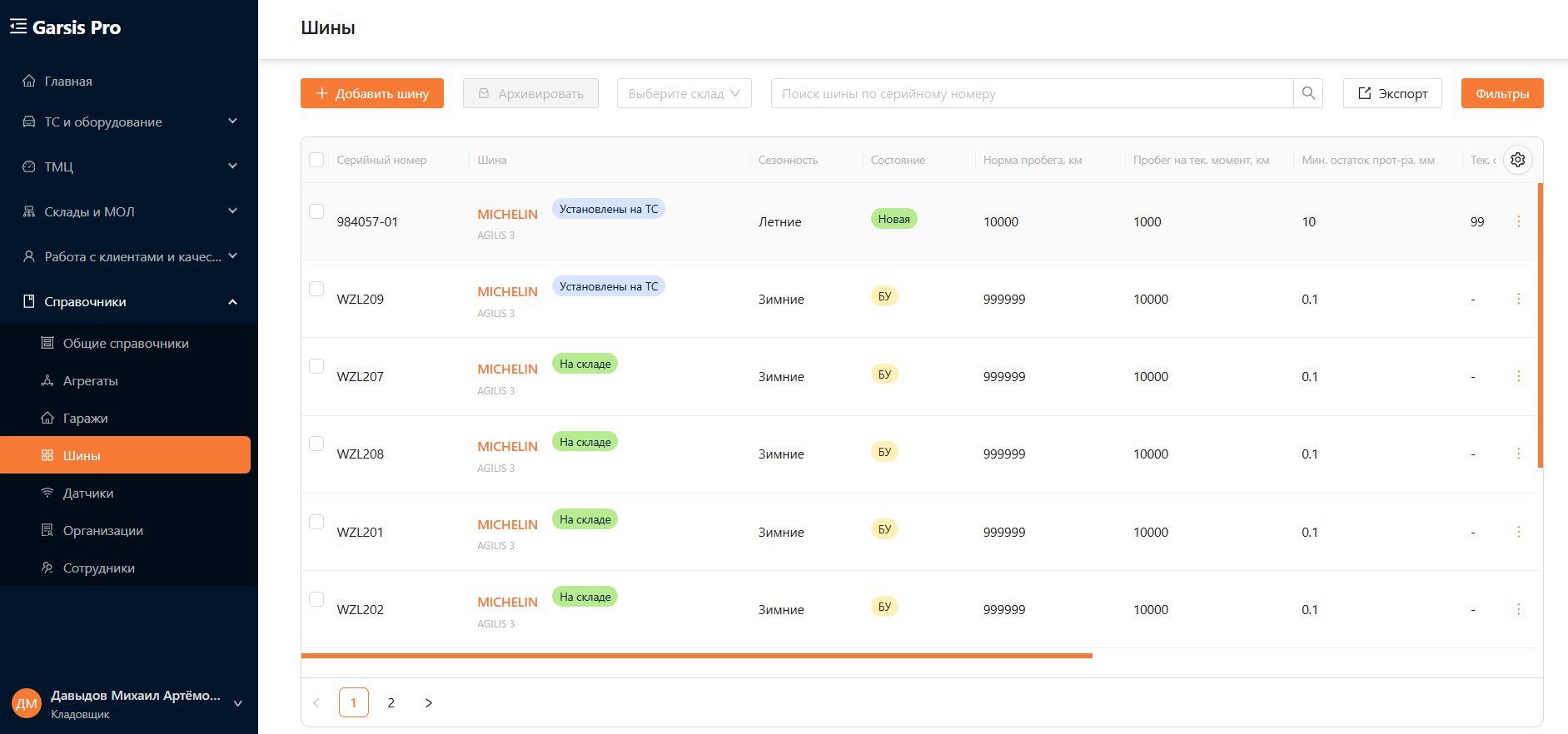
Task: Open table column settings gear icon
Action: tap(1518, 160)
